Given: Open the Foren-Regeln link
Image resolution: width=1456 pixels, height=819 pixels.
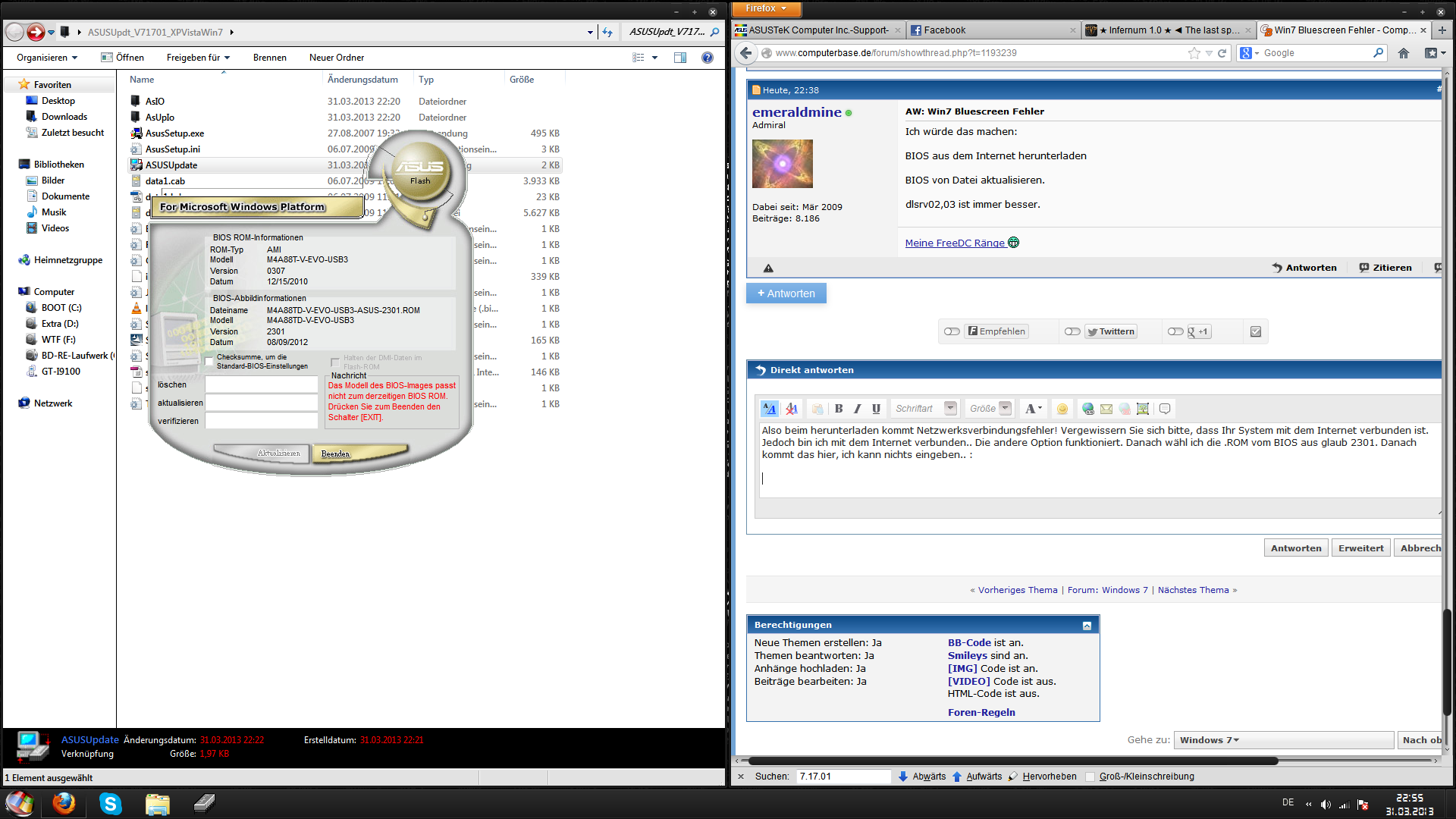Looking at the screenshot, I should coord(981,713).
